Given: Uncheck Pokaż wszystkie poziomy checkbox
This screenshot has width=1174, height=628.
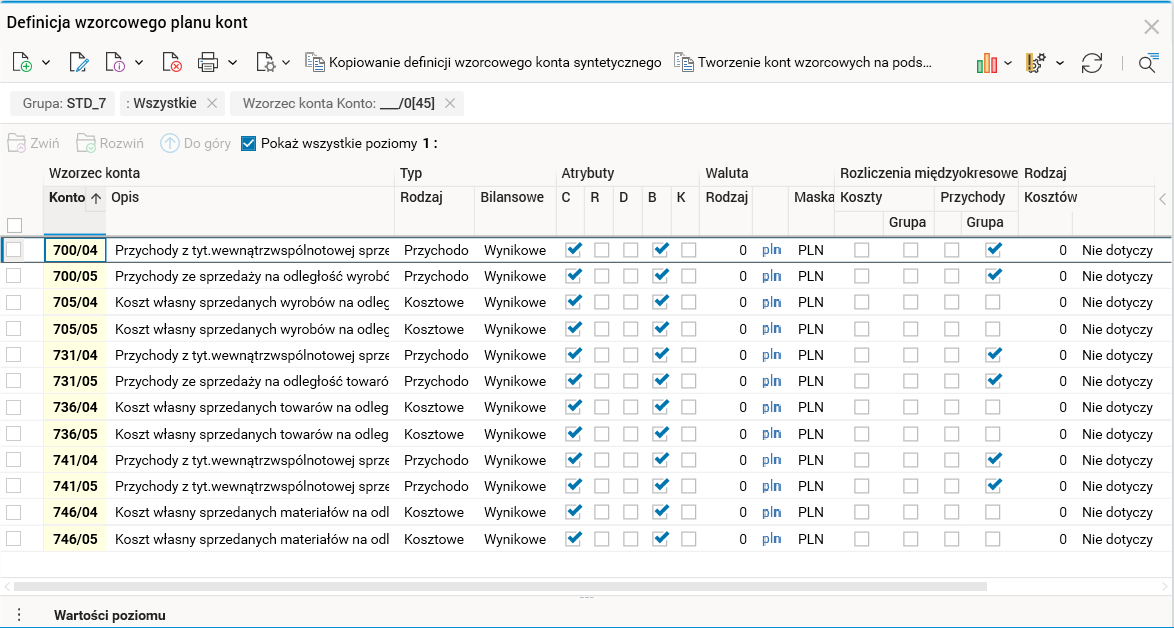Looking at the screenshot, I should tap(249, 144).
